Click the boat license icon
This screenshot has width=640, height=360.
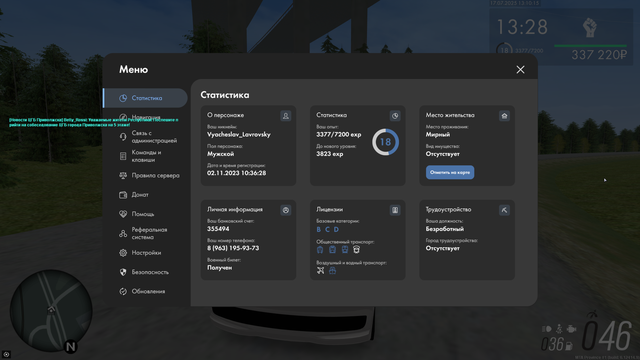(x=332, y=270)
